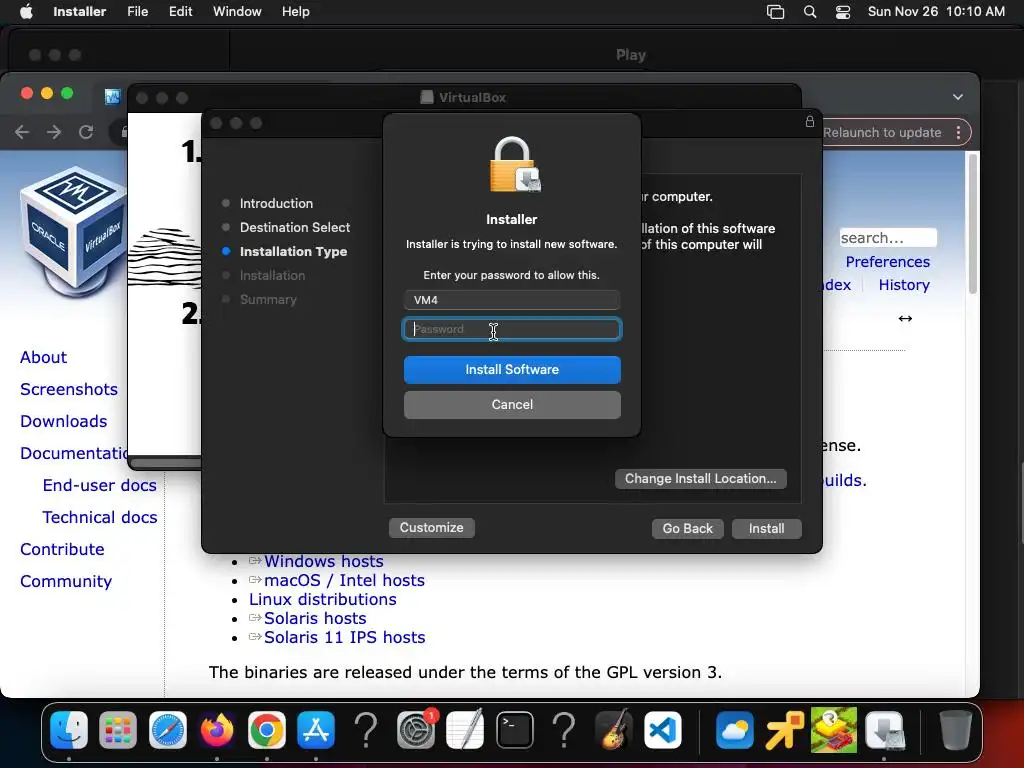Click the menu bar date and time
1024x768 pixels.
tap(936, 11)
